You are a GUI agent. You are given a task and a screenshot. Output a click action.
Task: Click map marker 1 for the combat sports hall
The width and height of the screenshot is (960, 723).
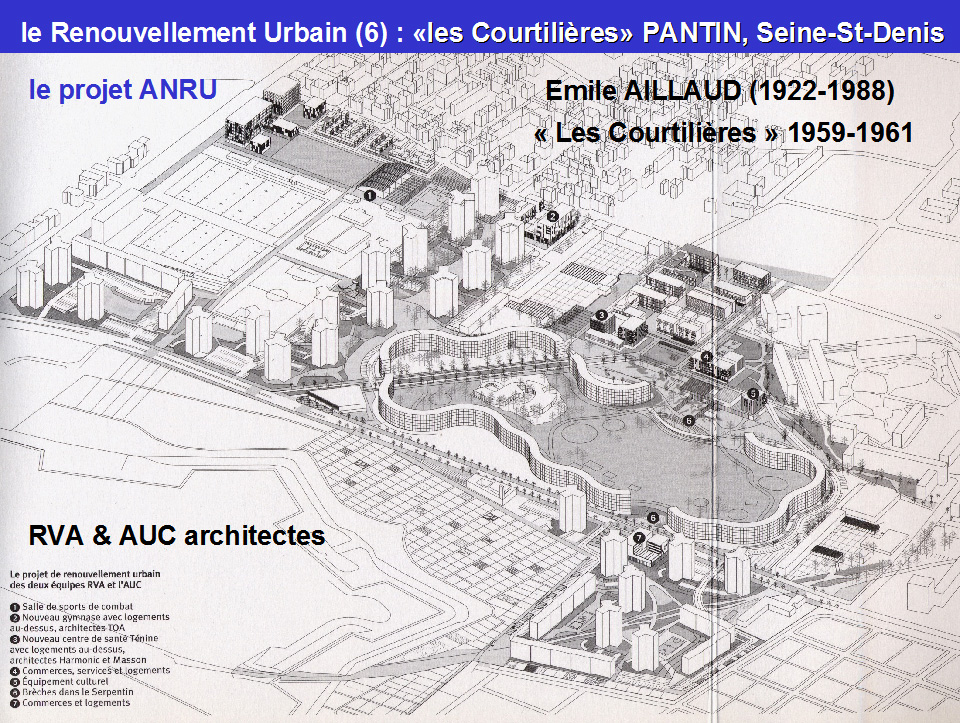(x=369, y=197)
